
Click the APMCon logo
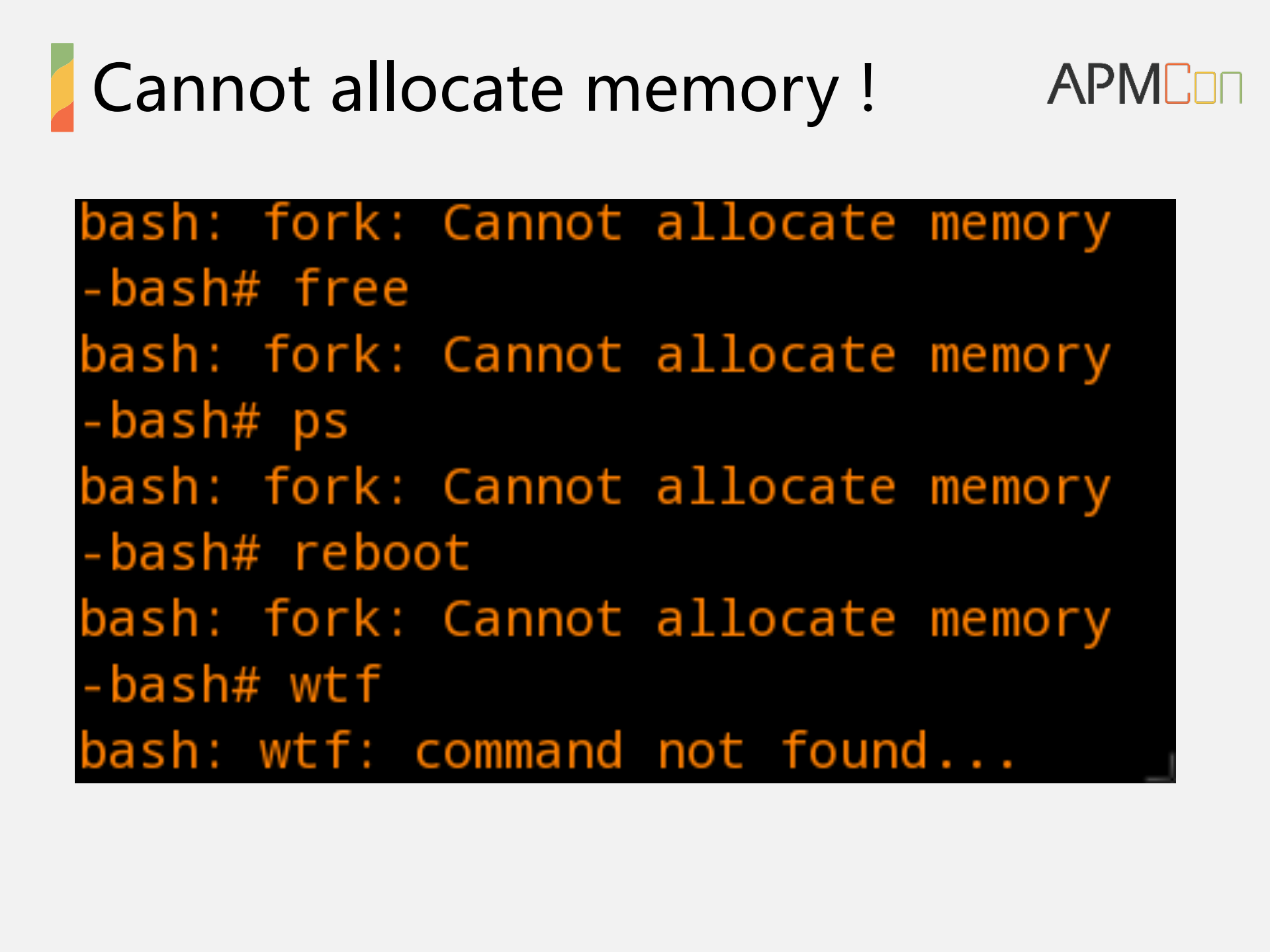[x=1144, y=84]
